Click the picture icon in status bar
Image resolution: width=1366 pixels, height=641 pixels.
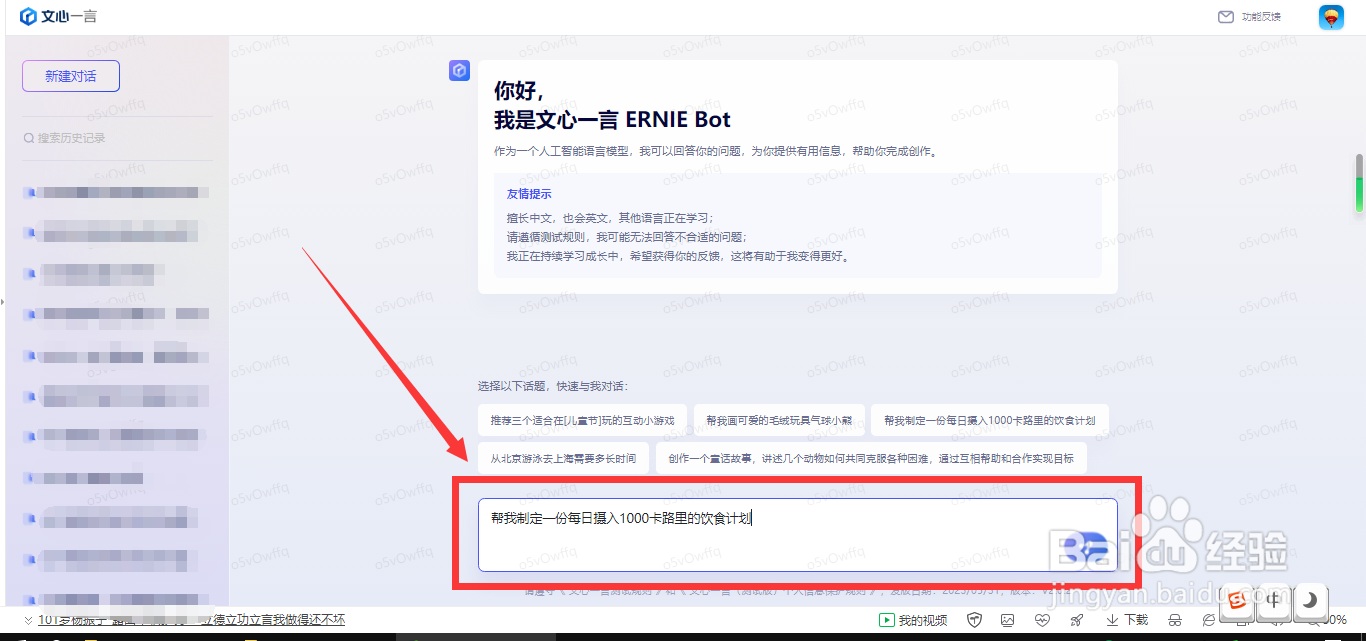click(1008, 620)
